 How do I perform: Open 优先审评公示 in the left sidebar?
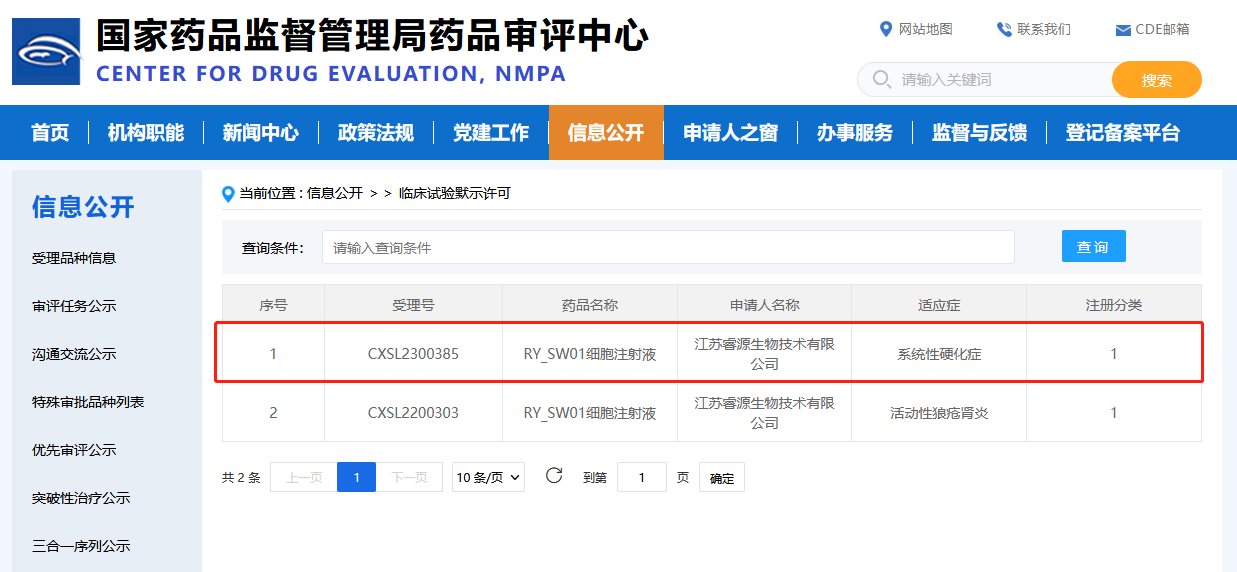pyautogui.click(x=74, y=450)
